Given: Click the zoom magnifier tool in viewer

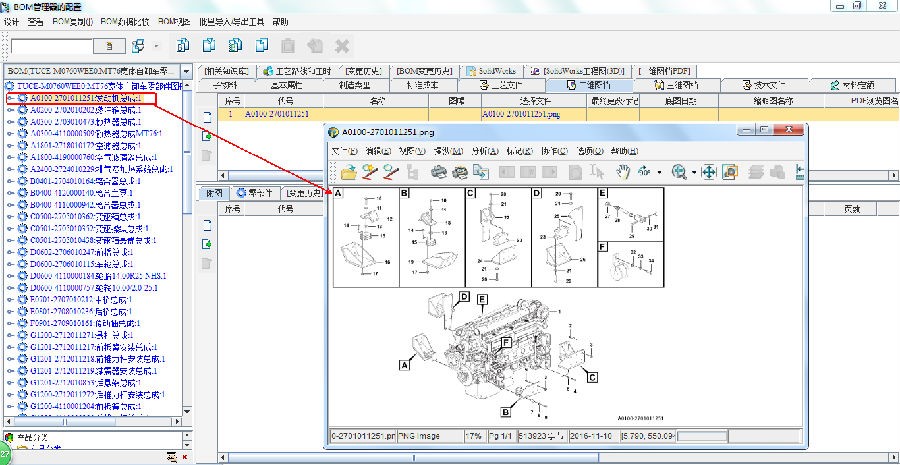Looking at the screenshot, I should pyautogui.click(x=680, y=172).
